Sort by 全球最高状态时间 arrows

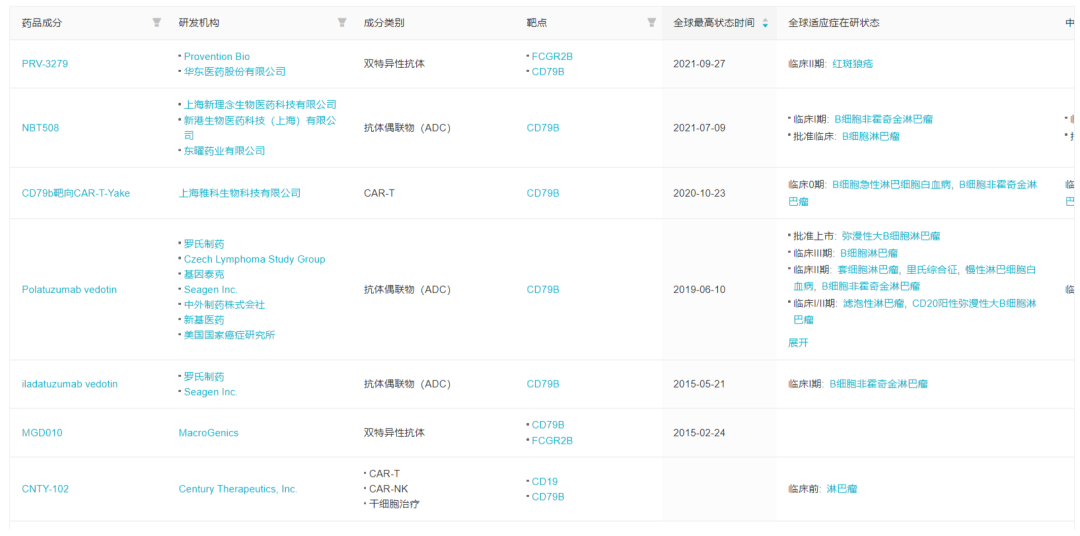[765, 23]
